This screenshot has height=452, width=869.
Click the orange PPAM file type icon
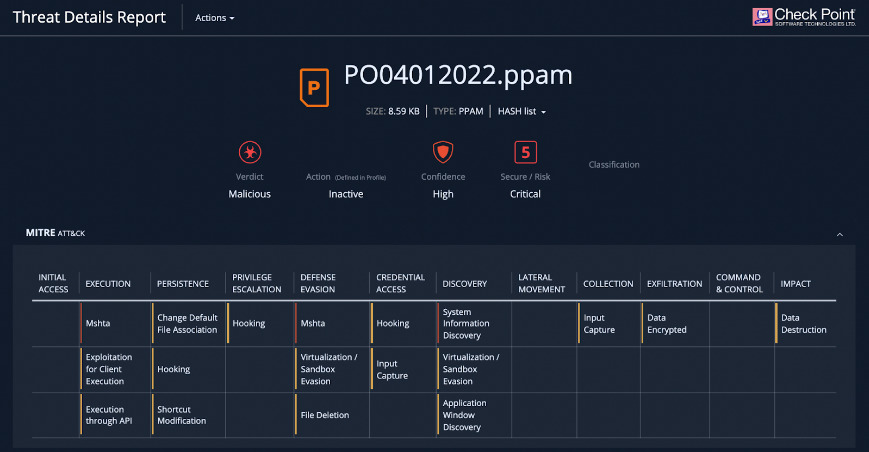tap(314, 88)
